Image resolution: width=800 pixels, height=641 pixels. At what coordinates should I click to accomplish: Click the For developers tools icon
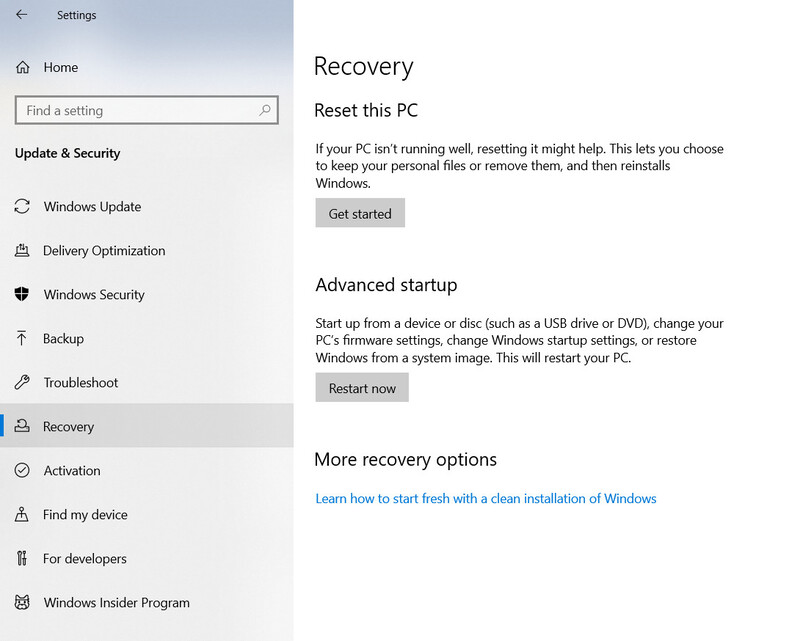point(21,558)
